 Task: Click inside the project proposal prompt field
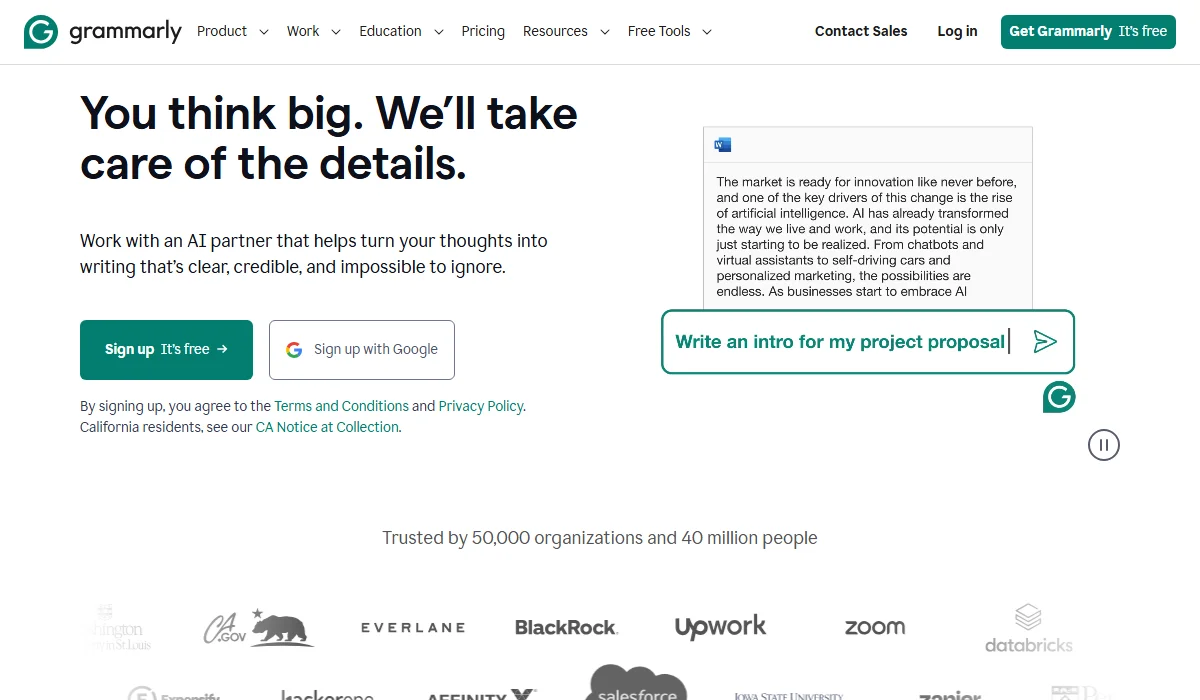[840, 341]
